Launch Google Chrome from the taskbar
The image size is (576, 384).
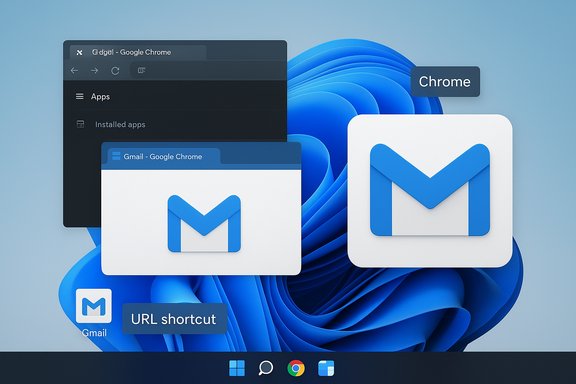296,368
